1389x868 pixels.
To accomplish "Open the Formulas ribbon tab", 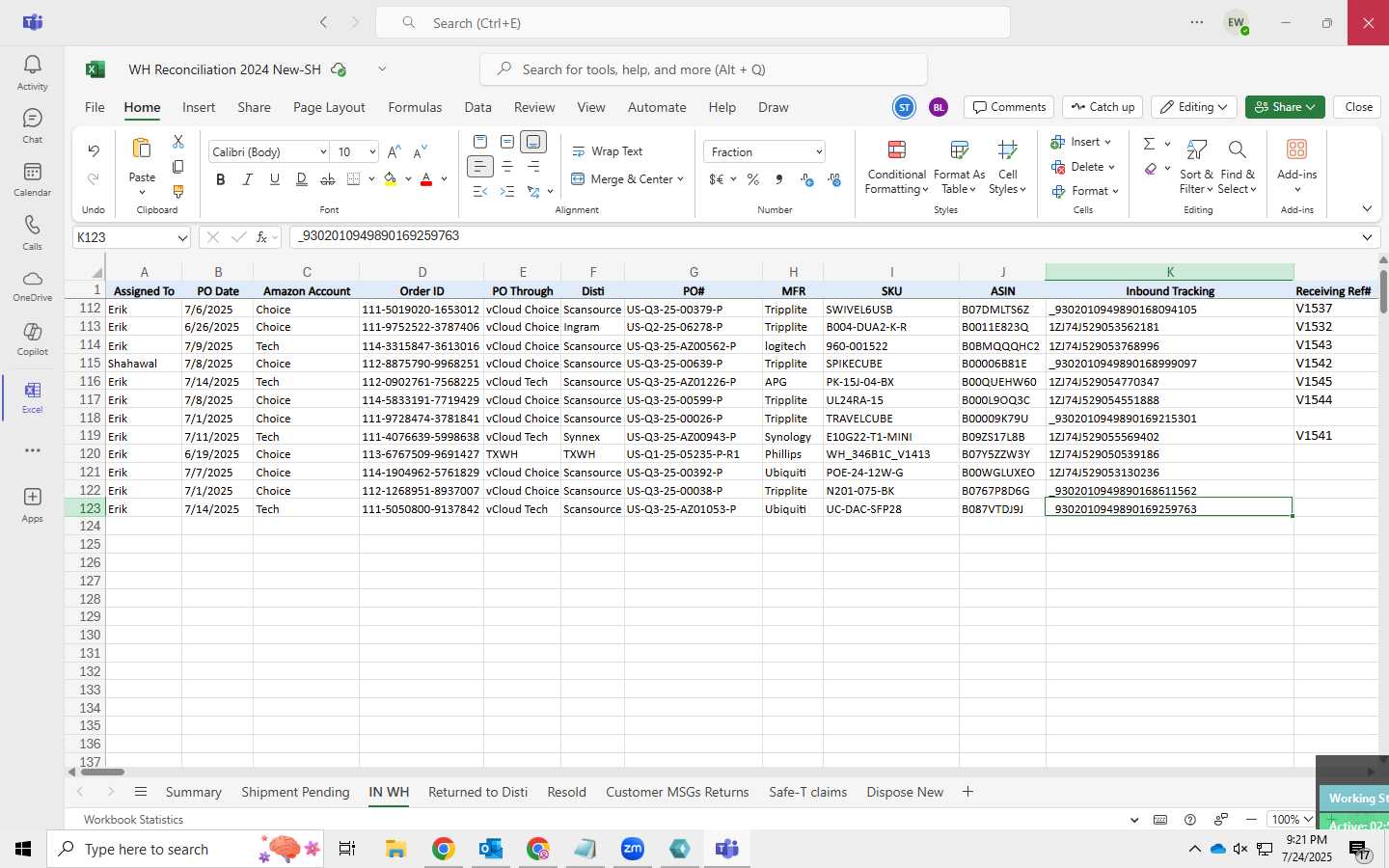I will [x=415, y=107].
